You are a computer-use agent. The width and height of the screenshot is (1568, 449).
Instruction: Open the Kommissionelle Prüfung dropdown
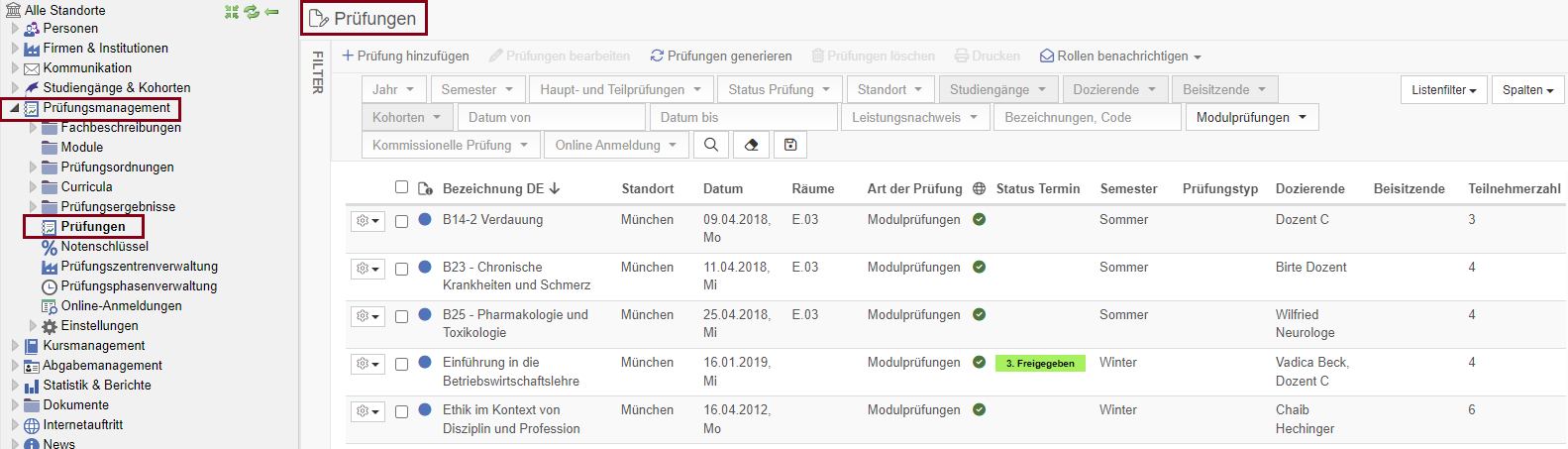pos(451,145)
